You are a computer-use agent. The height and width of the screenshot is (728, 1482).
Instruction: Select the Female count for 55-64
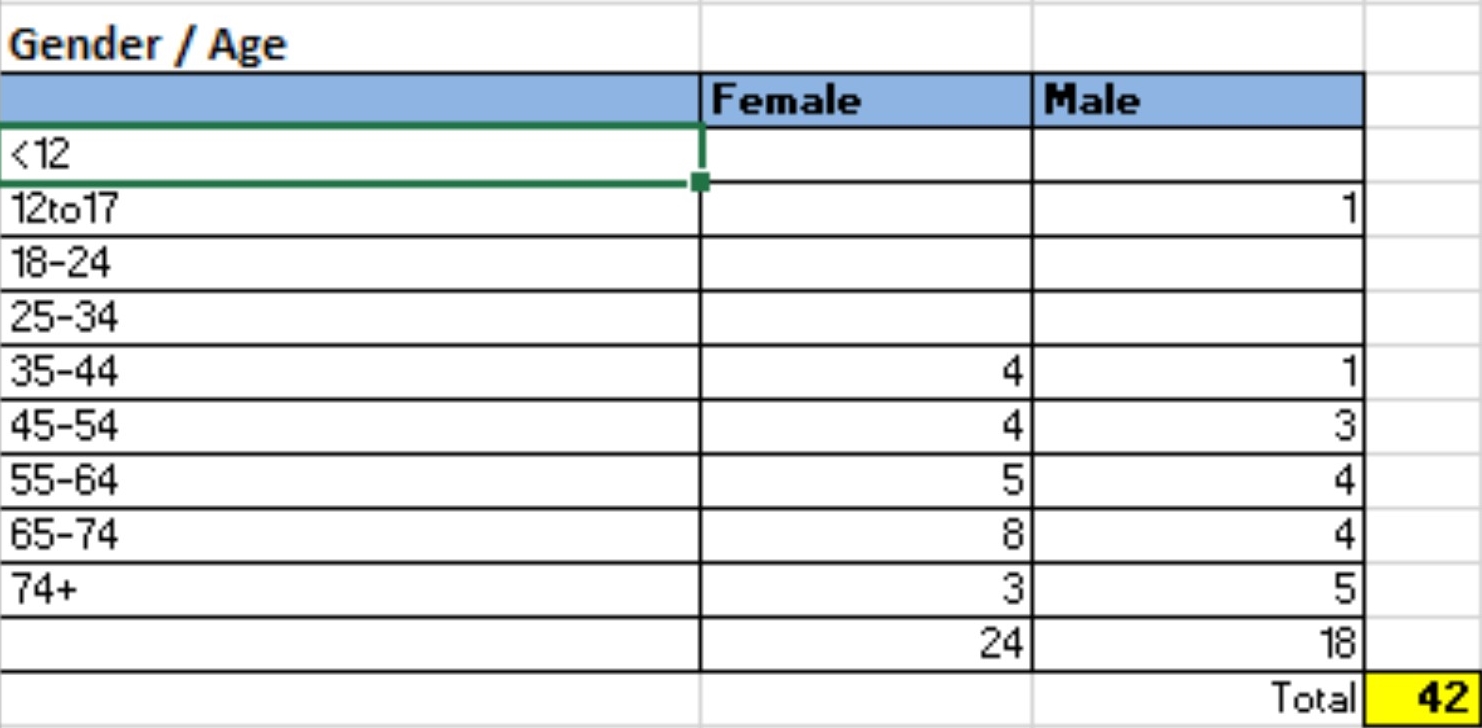tap(866, 481)
